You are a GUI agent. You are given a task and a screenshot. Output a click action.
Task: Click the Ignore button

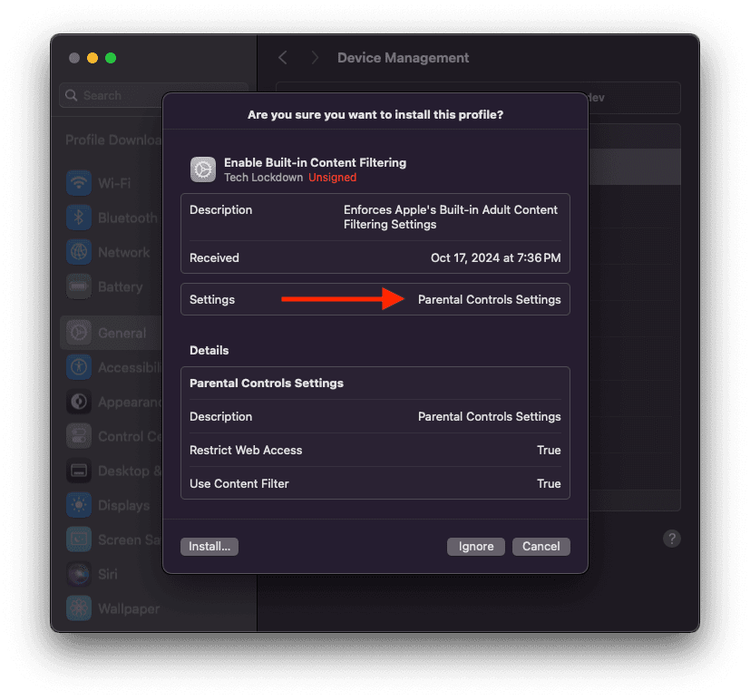pyautogui.click(x=475, y=546)
